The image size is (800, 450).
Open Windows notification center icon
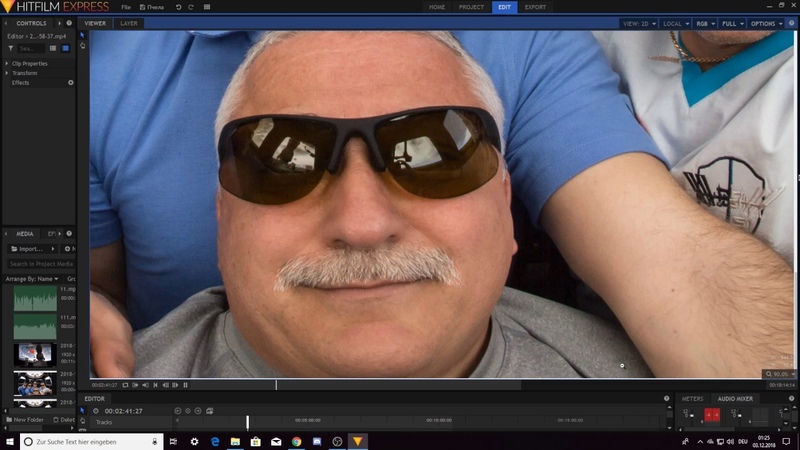pyautogui.click(x=786, y=441)
